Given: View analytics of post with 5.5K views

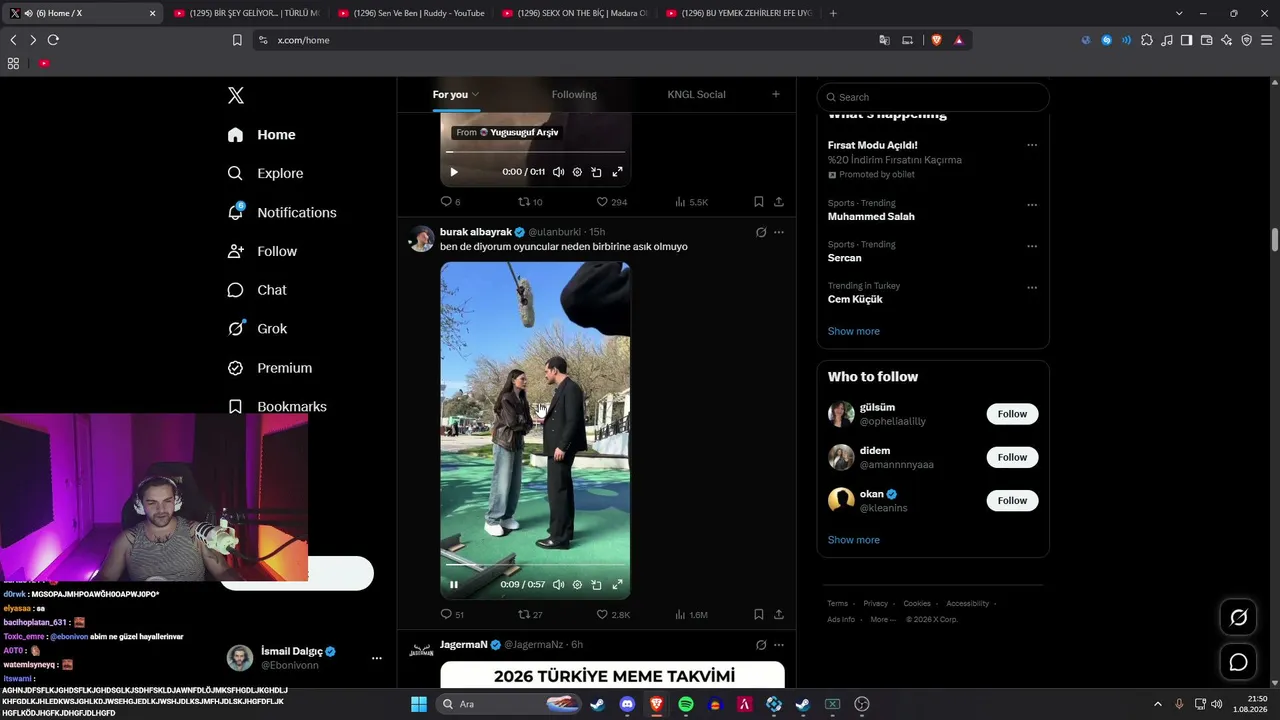Looking at the screenshot, I should point(692,202).
